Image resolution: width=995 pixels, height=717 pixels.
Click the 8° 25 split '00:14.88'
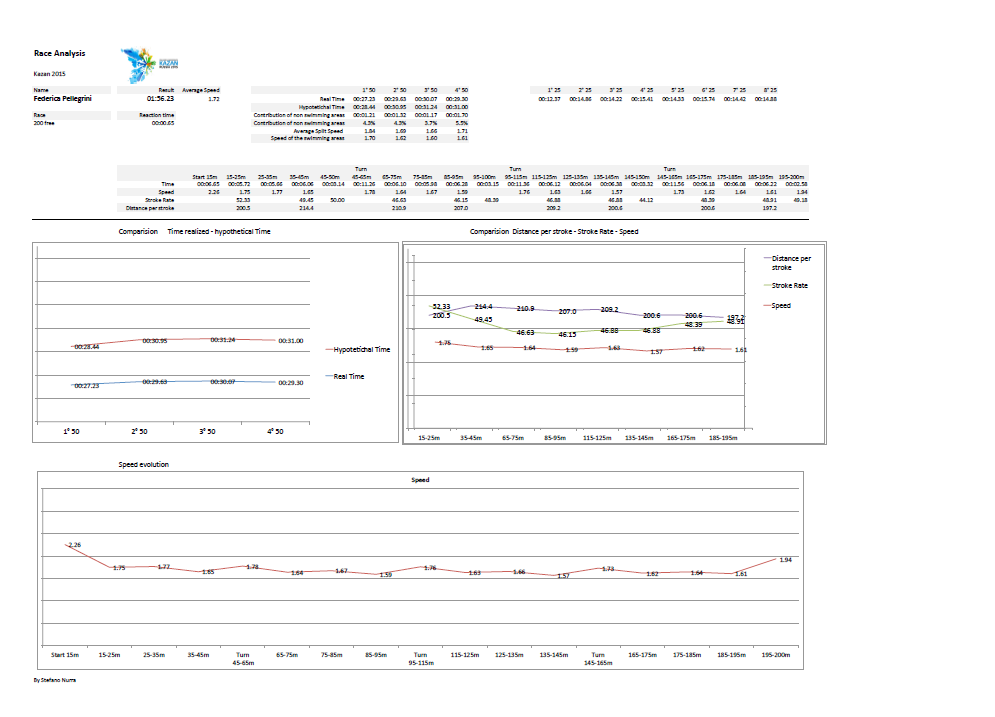(x=765, y=99)
